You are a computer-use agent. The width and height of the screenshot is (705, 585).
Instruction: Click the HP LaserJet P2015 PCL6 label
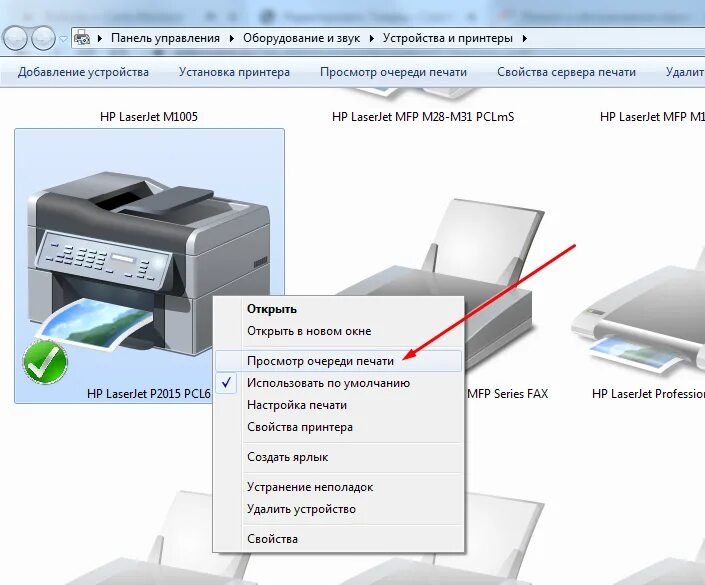[x=149, y=394]
